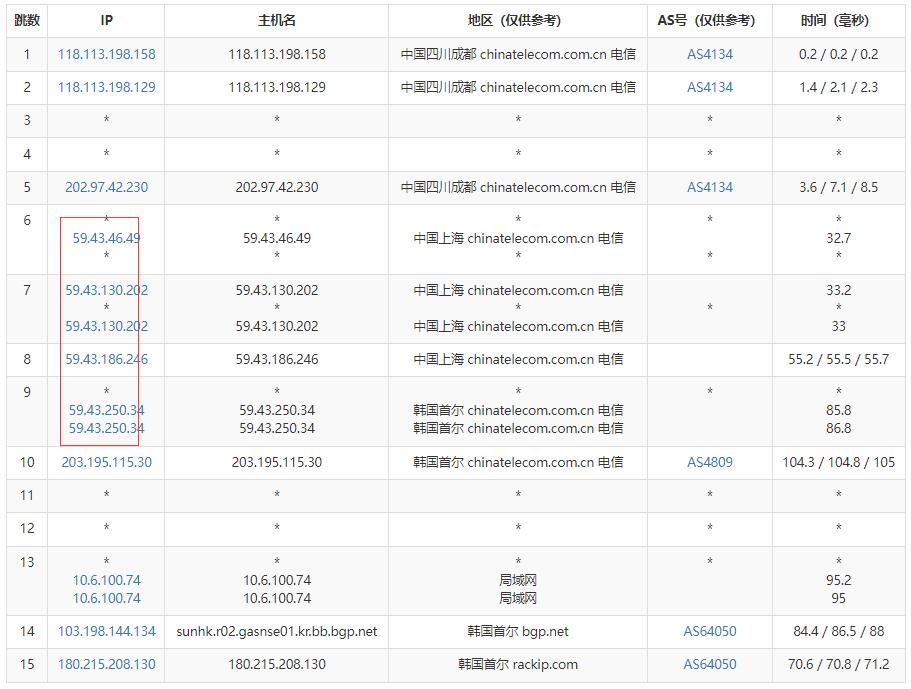Click IP link 202.97.42.230
Image resolution: width=911 pixels, height=689 pixels.
coord(106,187)
